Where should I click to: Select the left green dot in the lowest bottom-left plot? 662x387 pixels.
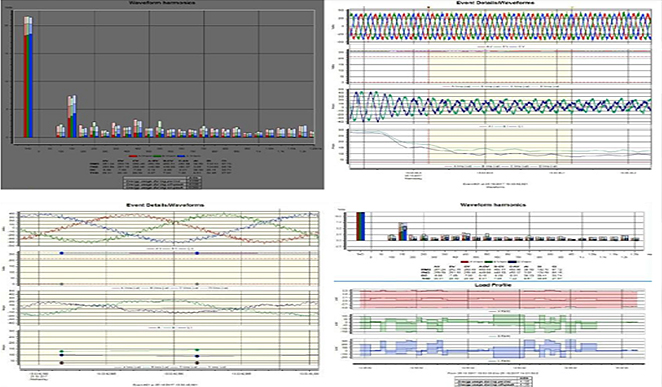click(x=62, y=351)
